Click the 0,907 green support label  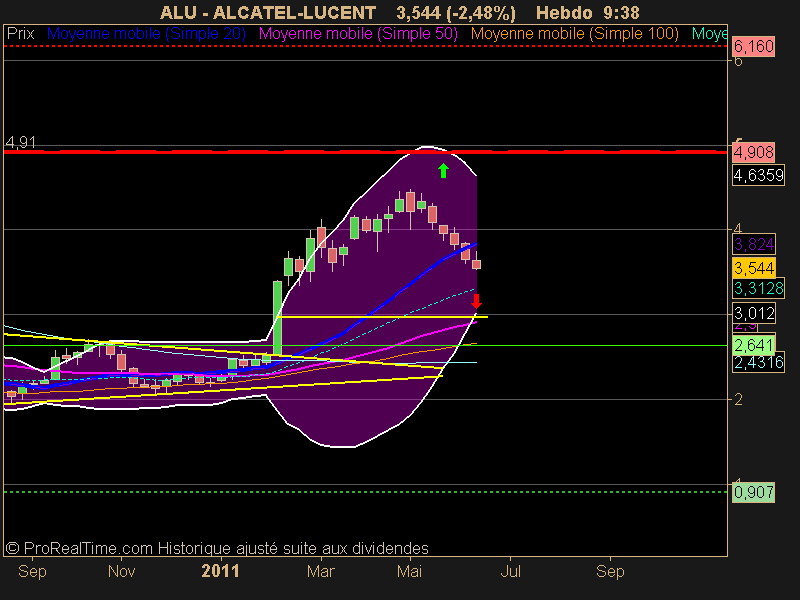pyautogui.click(x=754, y=492)
